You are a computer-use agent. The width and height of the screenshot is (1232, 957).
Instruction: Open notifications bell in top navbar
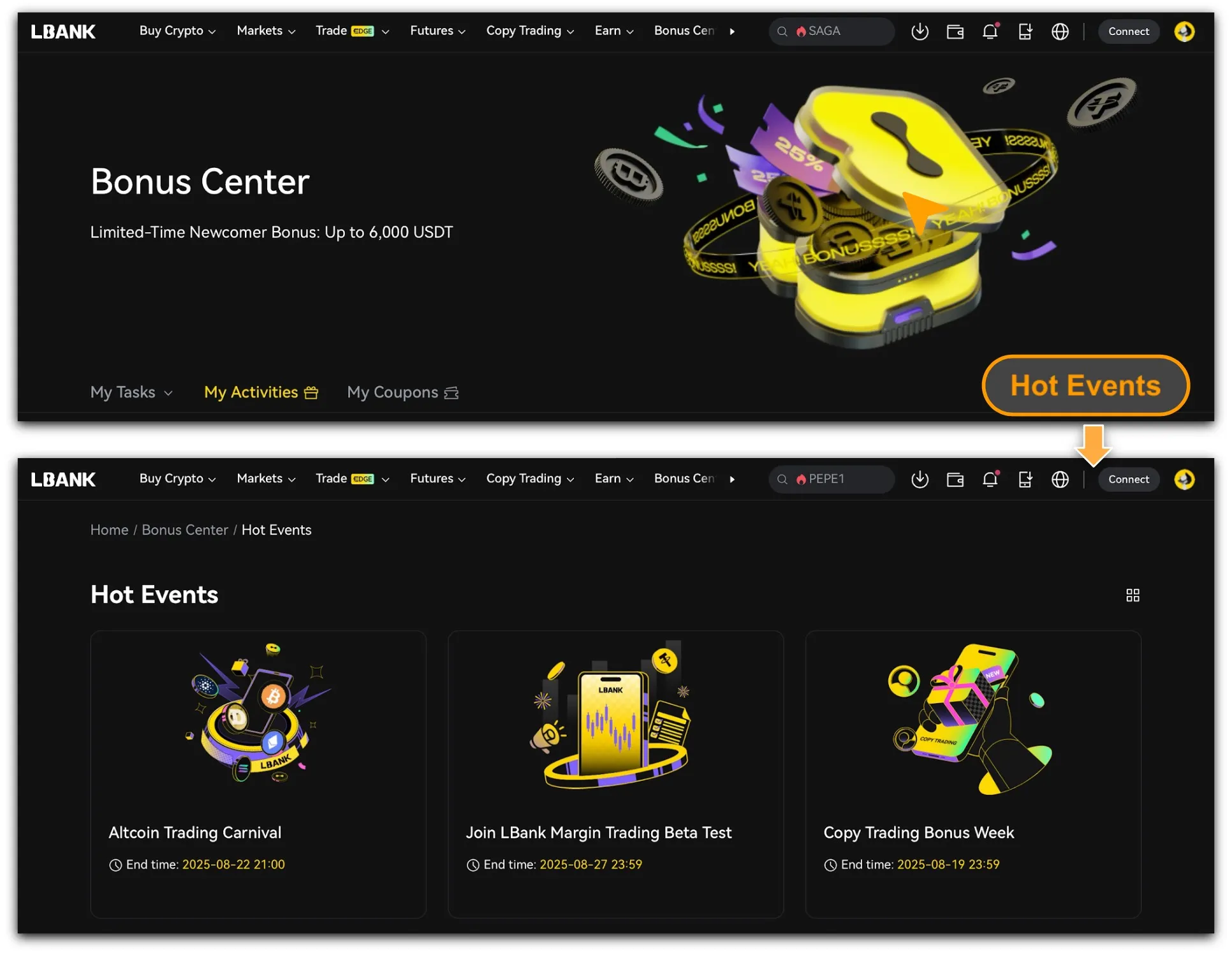pos(990,31)
